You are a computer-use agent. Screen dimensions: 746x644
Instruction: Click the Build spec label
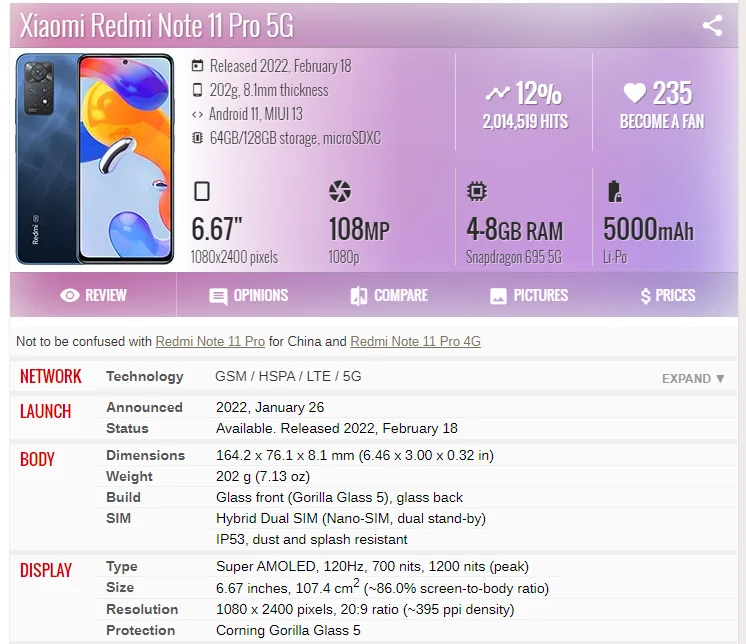(123, 497)
